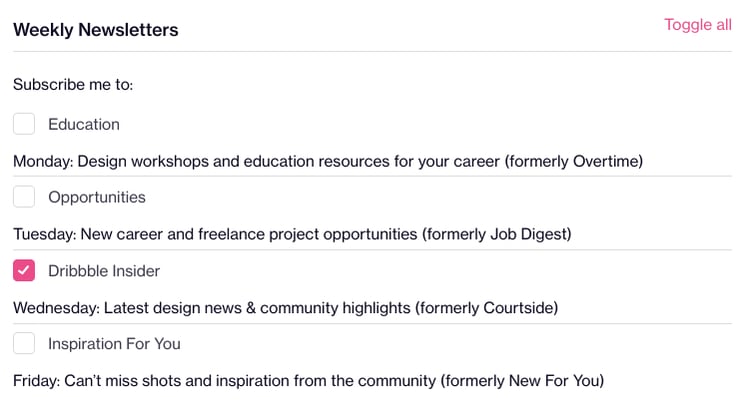
Task: Click the Weekly Newsletters heading
Action: (96, 30)
